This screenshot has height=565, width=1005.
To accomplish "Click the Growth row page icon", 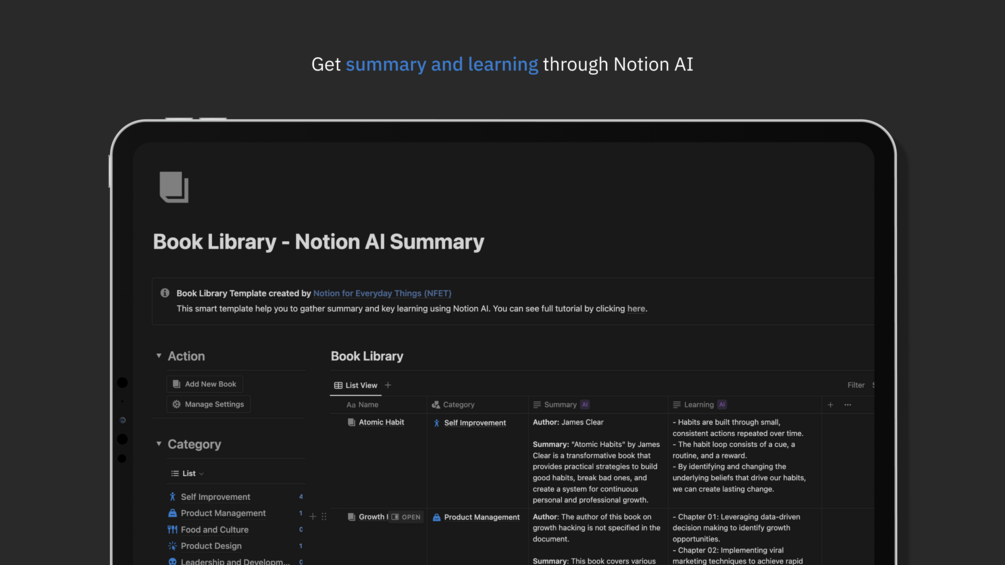I will tap(351, 517).
